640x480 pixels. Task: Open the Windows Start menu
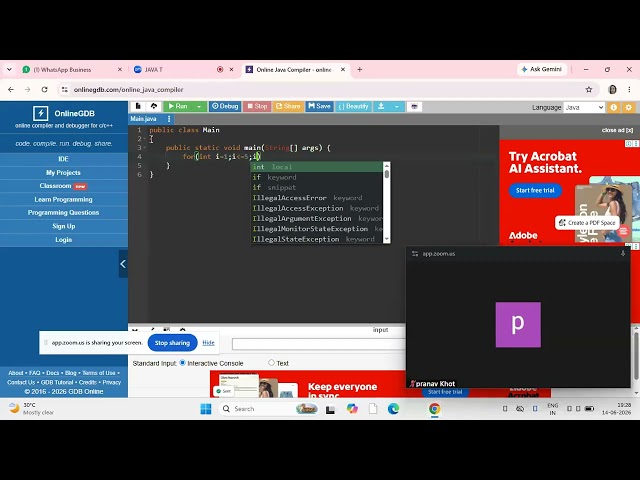206,409
